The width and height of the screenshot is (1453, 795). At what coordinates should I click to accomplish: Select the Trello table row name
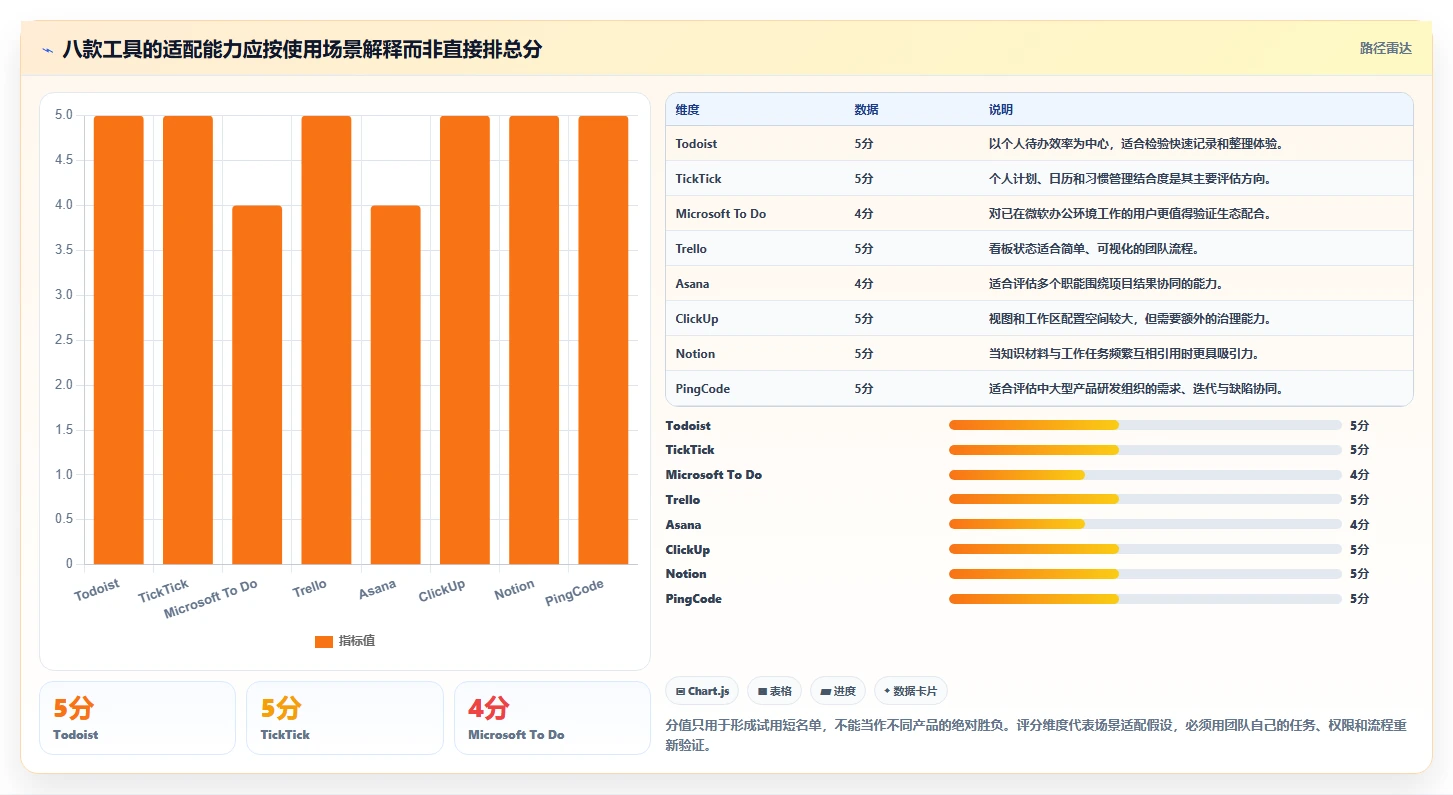(691, 249)
